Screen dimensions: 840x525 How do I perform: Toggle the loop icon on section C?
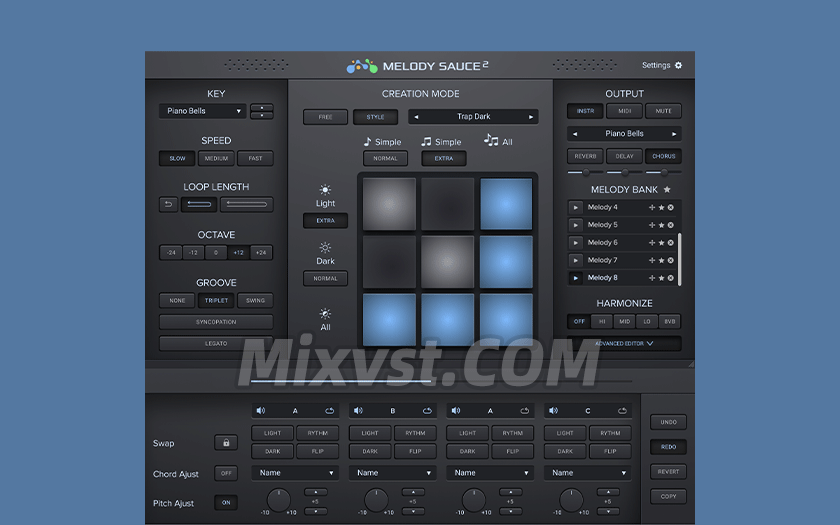point(623,410)
